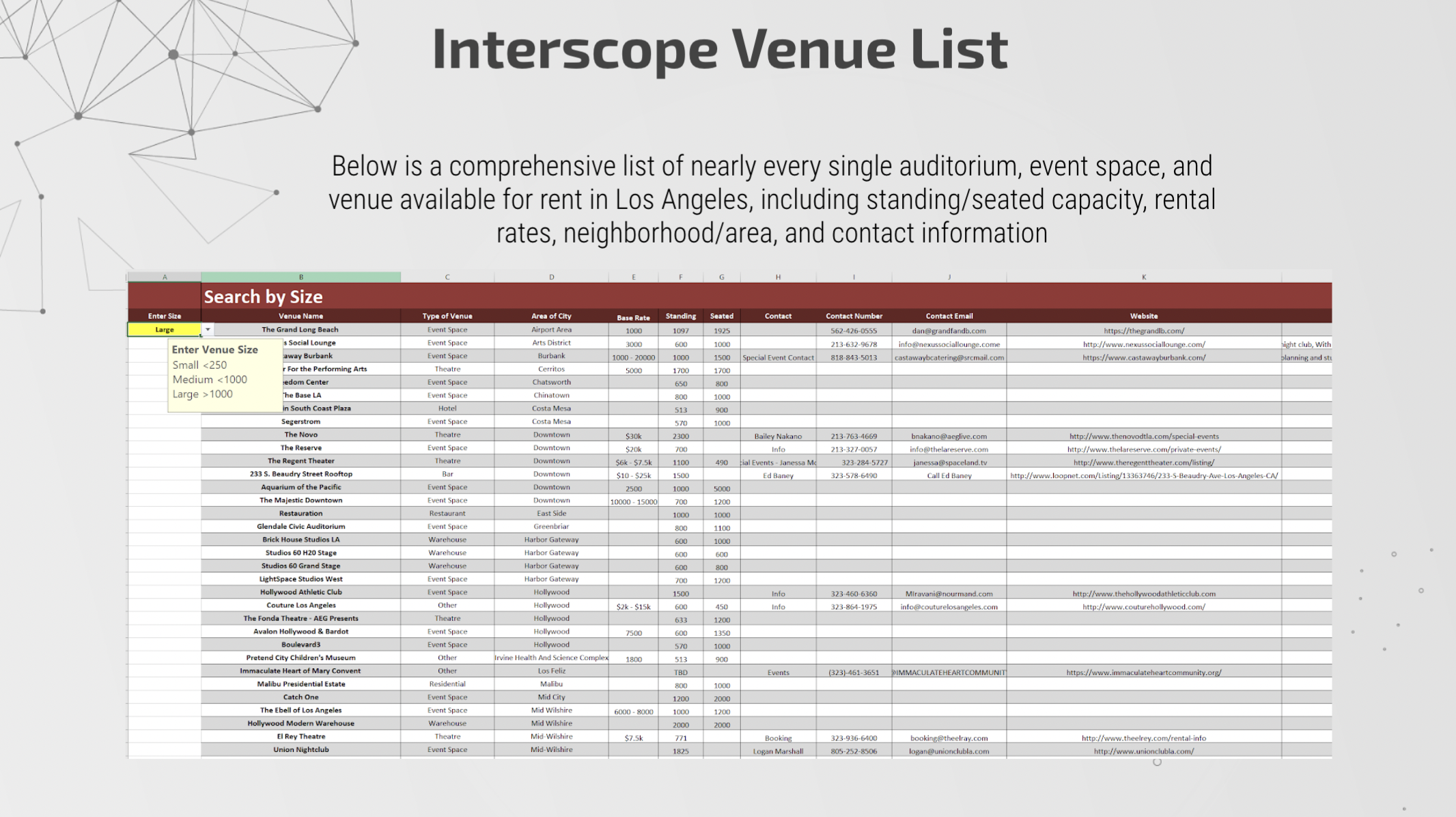Select column A header

[165, 277]
